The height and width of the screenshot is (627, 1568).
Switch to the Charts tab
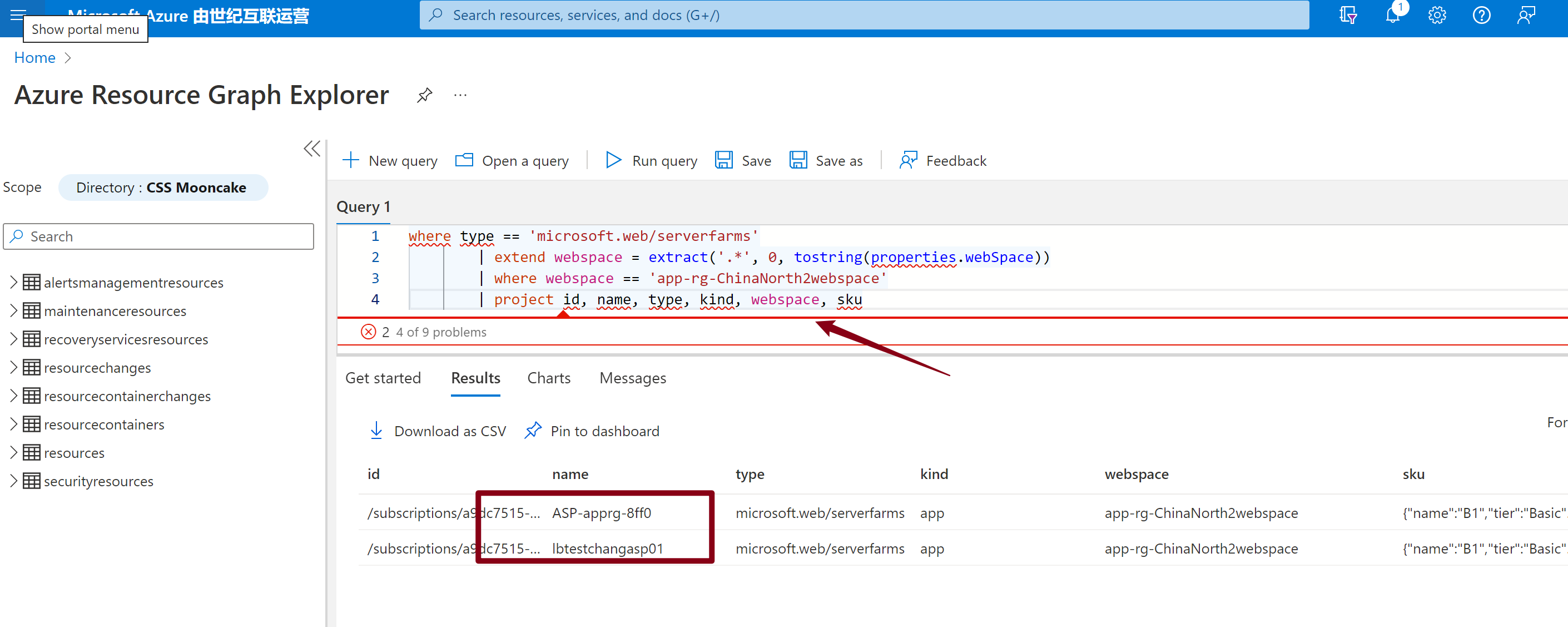[548, 378]
